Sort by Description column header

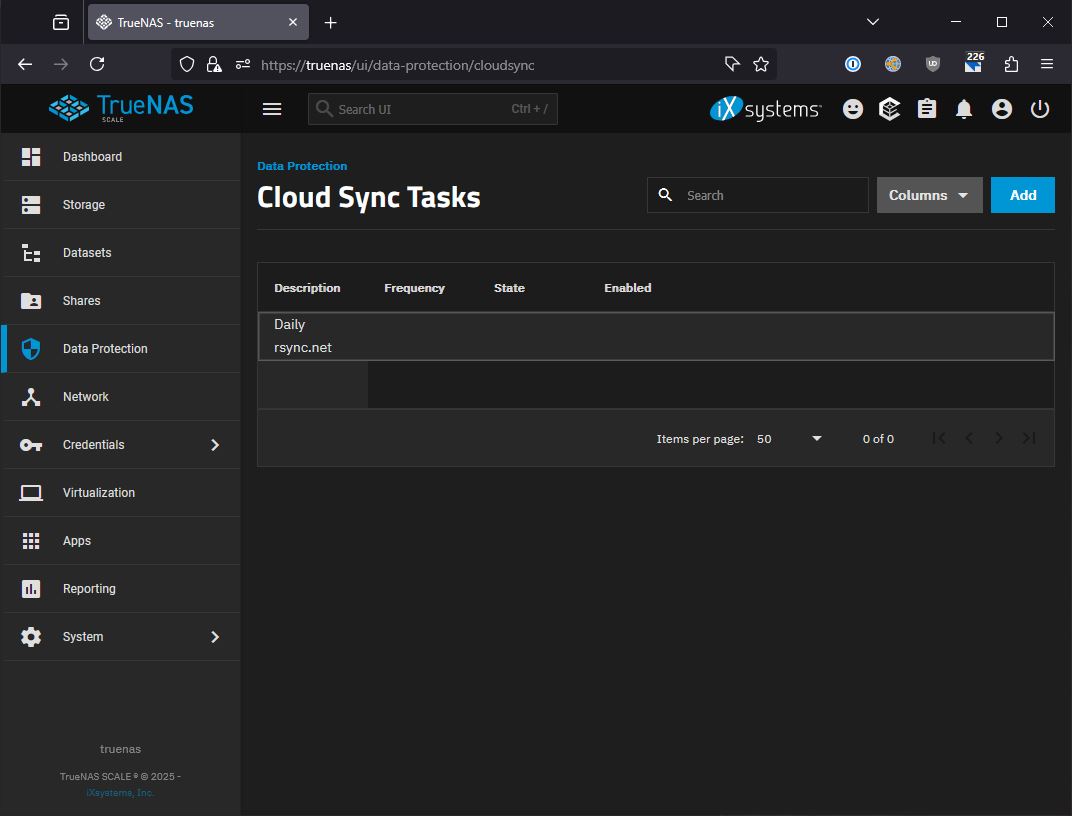[x=307, y=288]
